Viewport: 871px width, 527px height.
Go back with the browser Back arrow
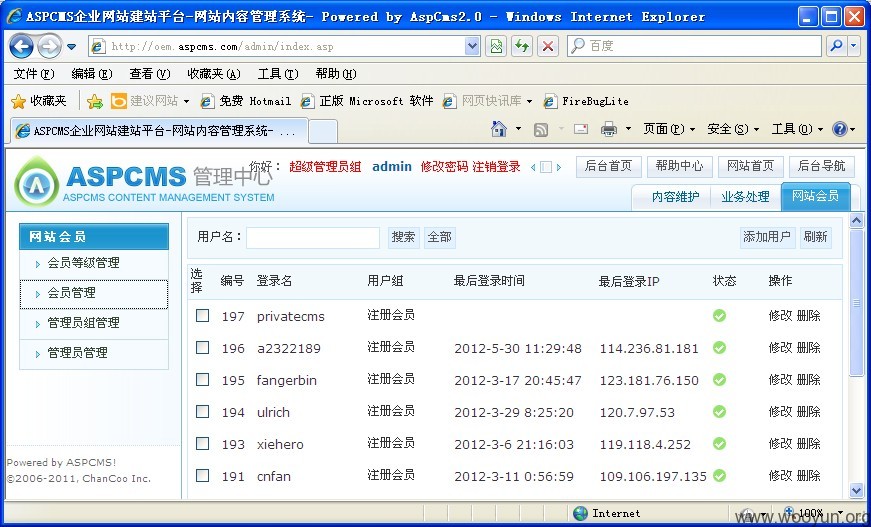click(x=21, y=47)
